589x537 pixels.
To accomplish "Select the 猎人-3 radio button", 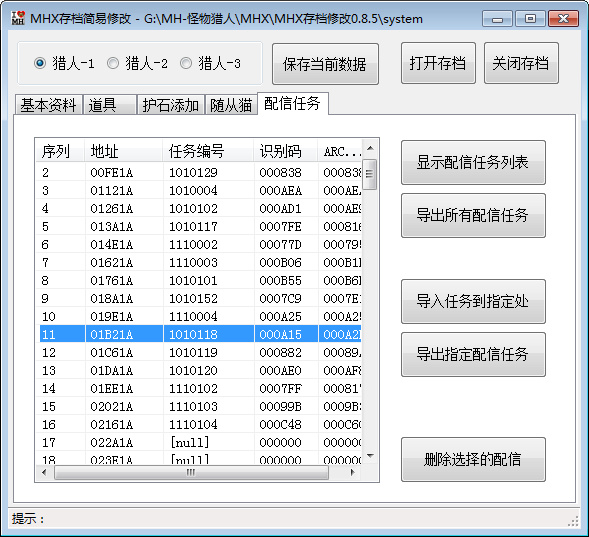I will coord(210,63).
